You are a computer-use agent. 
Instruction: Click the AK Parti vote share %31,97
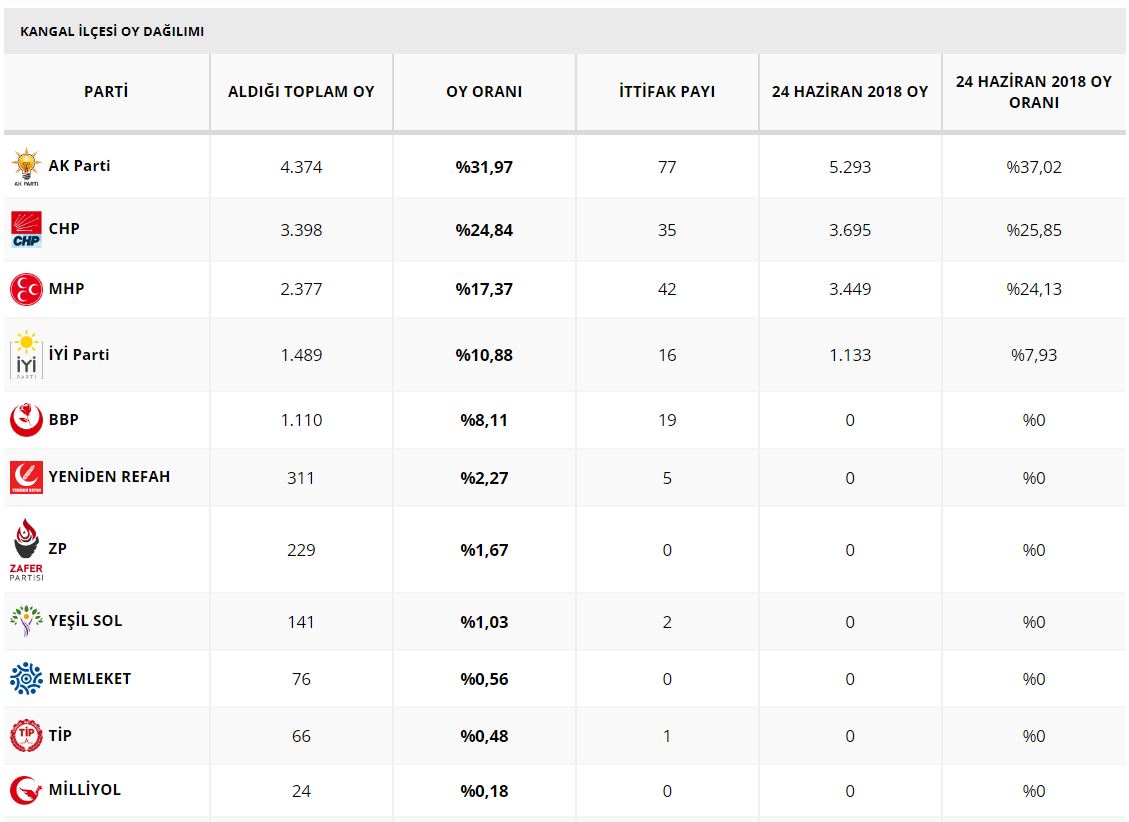pyautogui.click(x=484, y=167)
